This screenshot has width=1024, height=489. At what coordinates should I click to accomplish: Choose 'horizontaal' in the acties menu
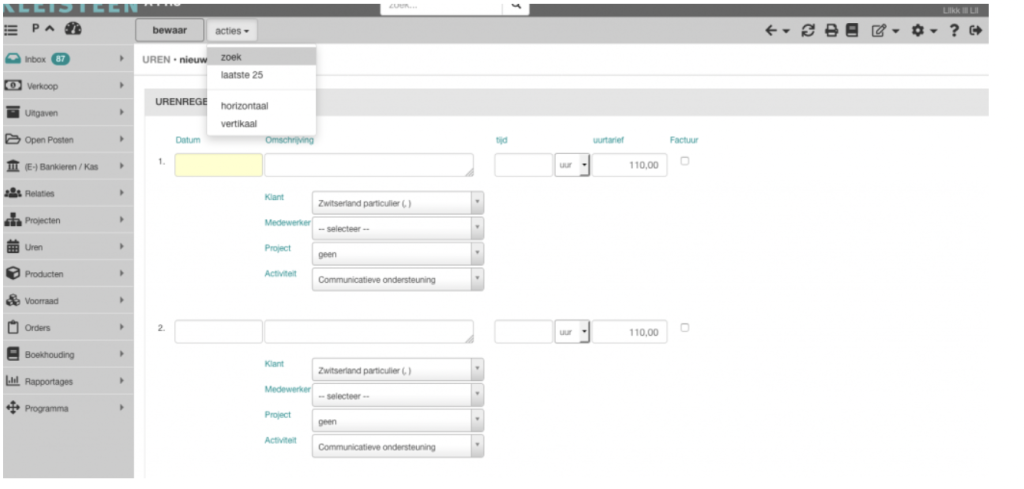244,105
